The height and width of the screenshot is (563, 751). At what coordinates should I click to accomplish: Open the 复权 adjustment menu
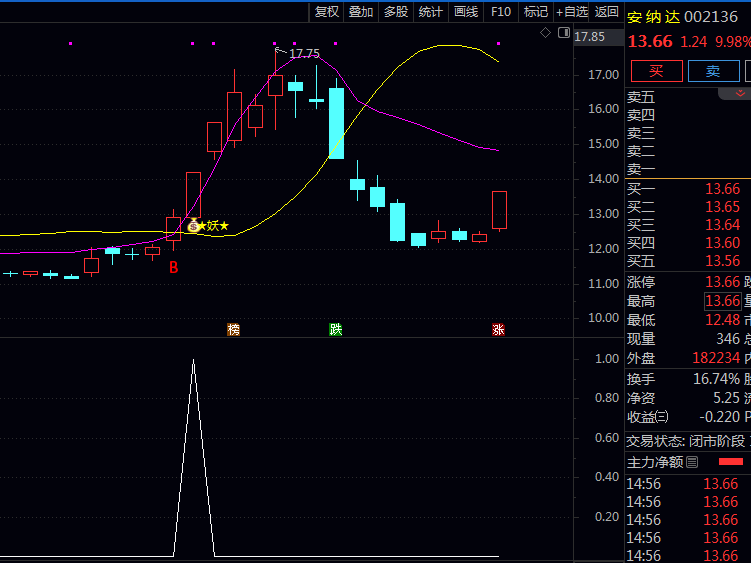pyautogui.click(x=327, y=11)
